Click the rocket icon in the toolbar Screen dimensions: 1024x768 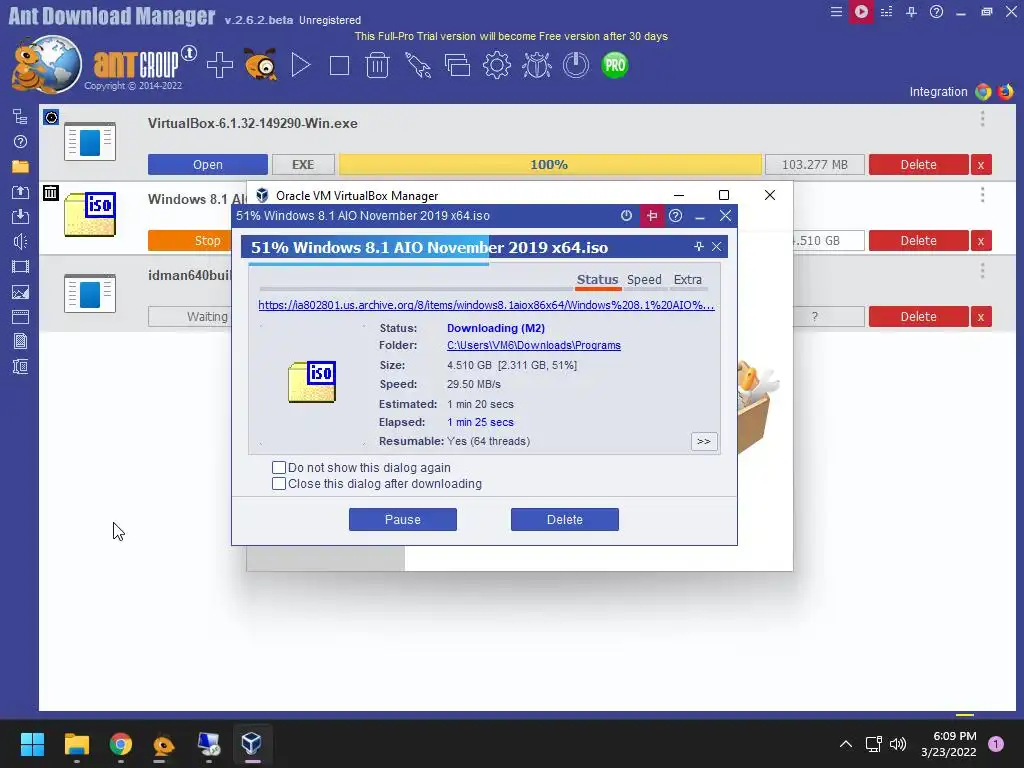pyautogui.click(x=418, y=65)
